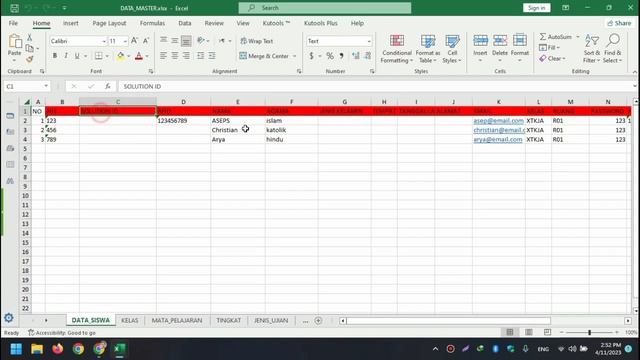Screen dimensions: 640x360
Task: Click the Format Painter brush icon
Action: pos(29,60)
